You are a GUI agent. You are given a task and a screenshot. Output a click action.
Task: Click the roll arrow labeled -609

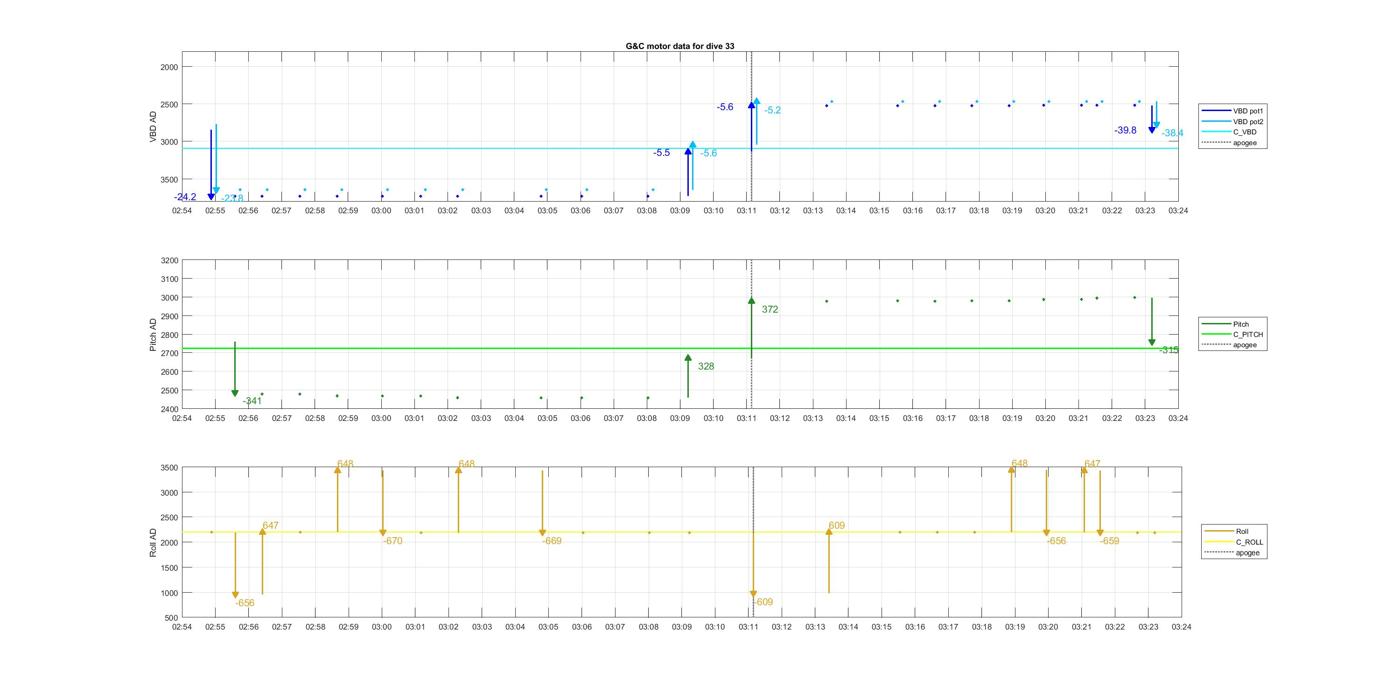tap(754, 565)
